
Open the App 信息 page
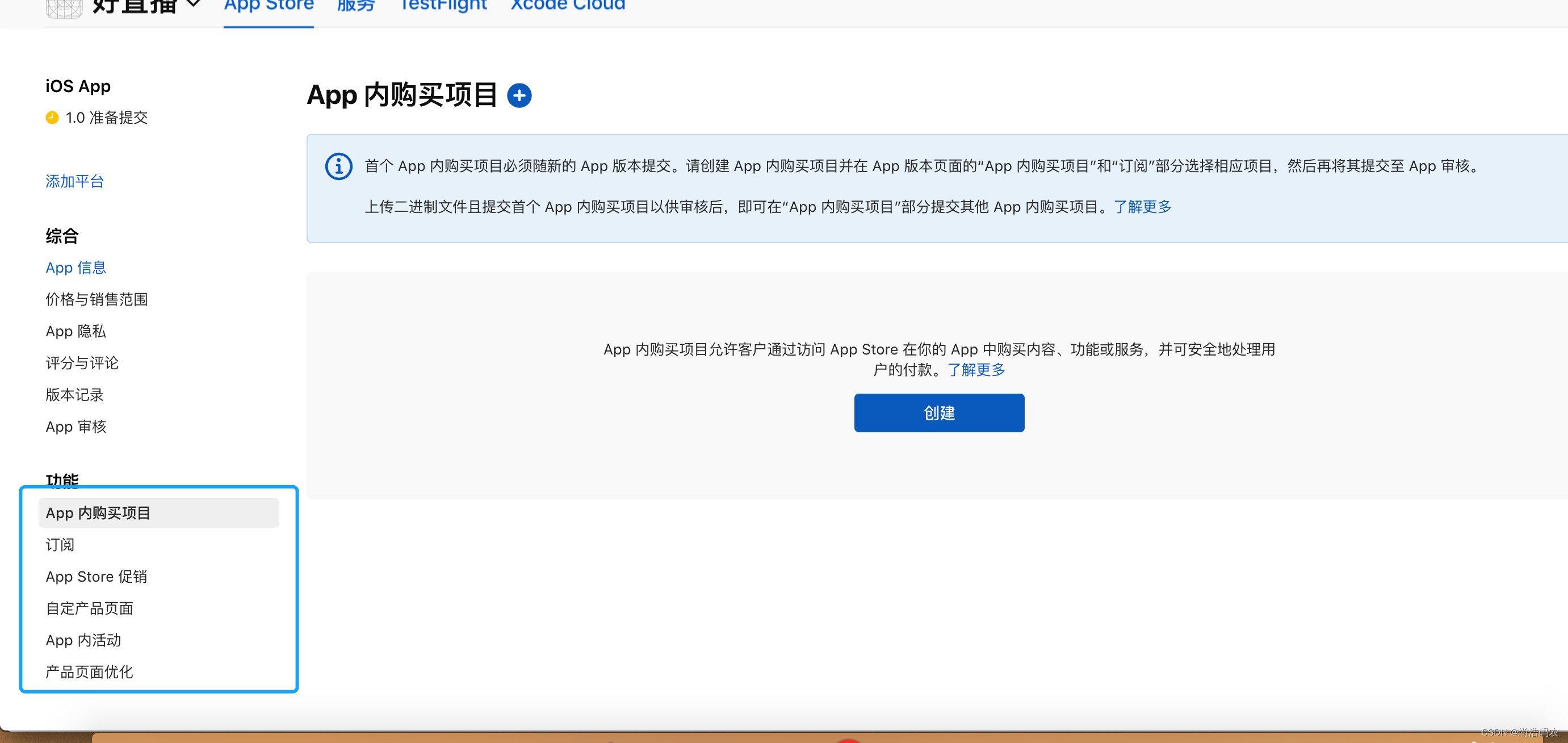pos(76,268)
